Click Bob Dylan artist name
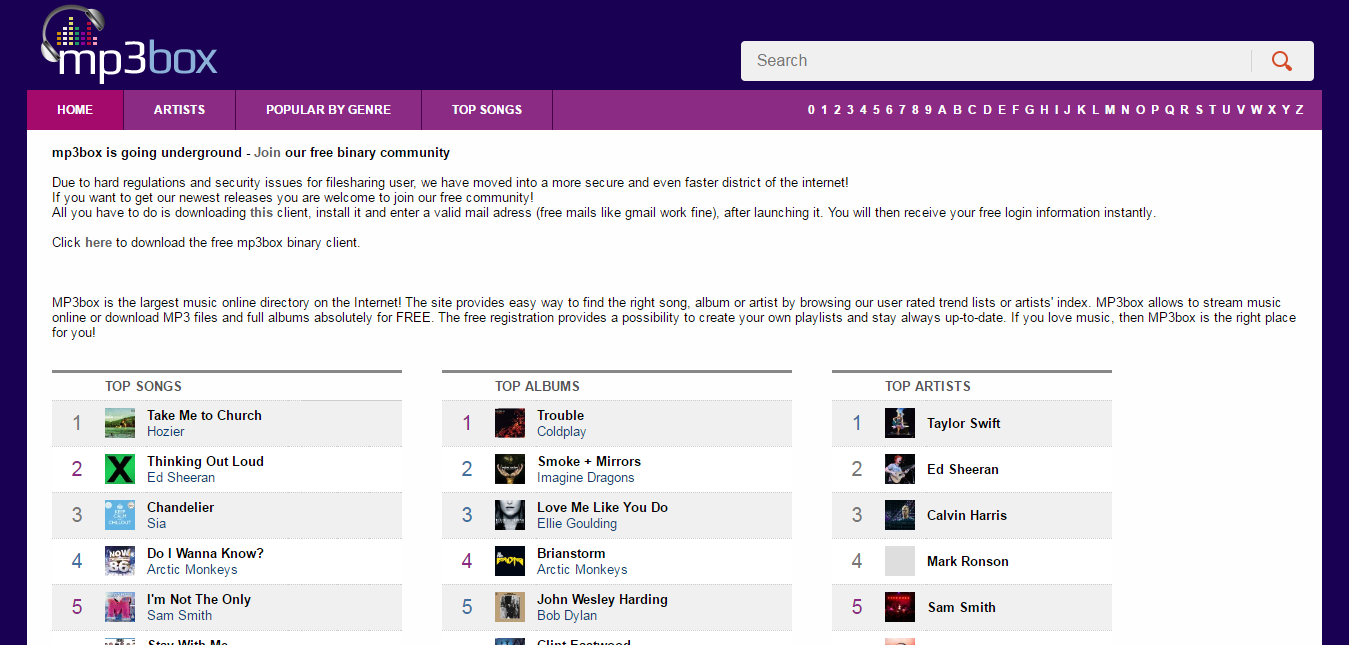Screen dimensions: 1349x645 pyautogui.click(x=567, y=616)
